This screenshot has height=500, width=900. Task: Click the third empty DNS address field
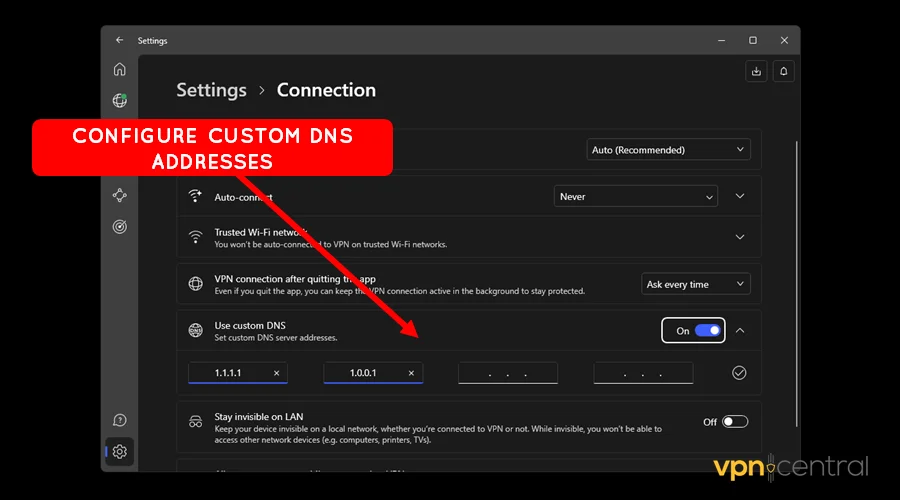tap(508, 373)
